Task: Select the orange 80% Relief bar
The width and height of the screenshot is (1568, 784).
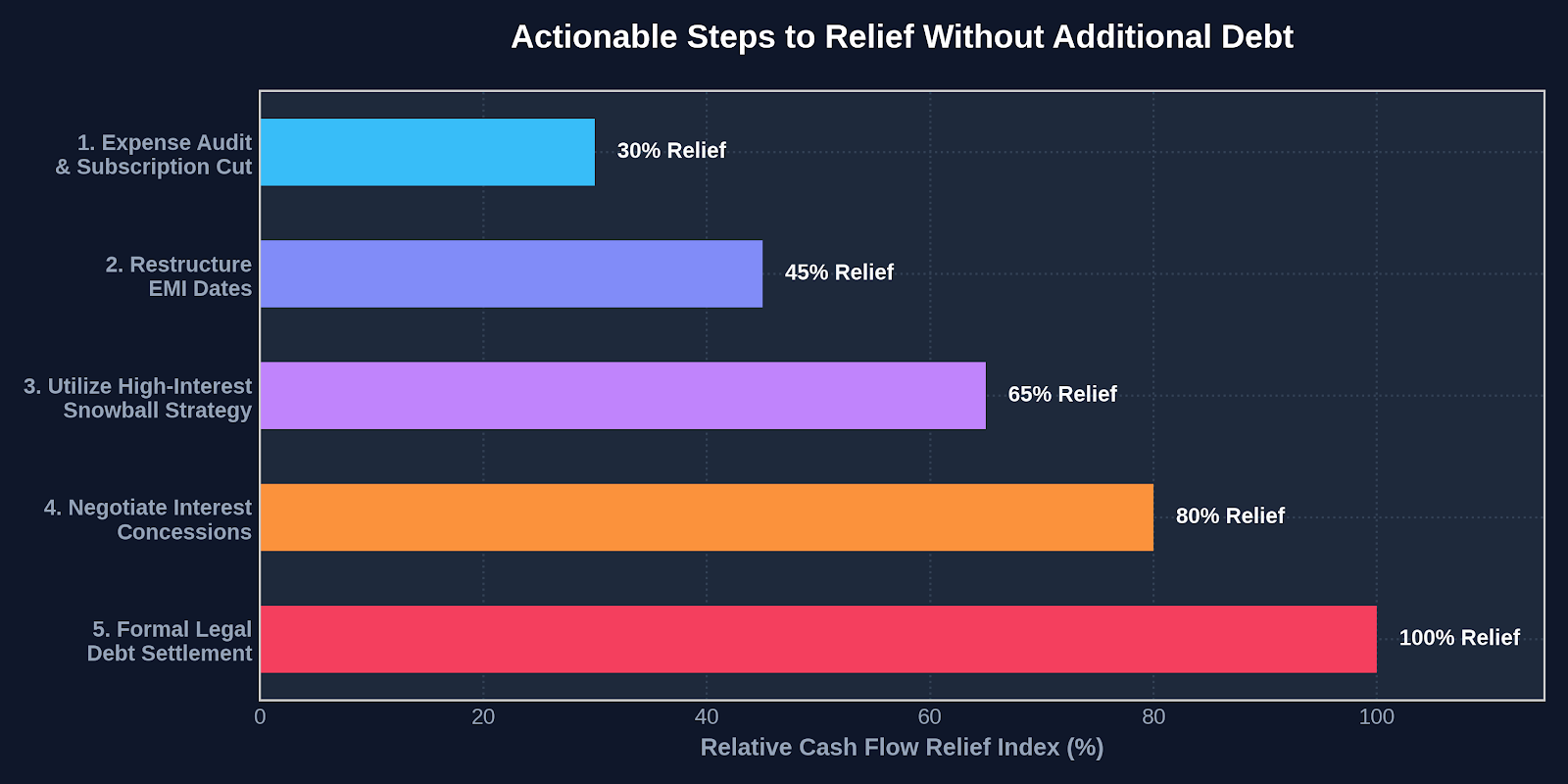Action: click(x=707, y=517)
